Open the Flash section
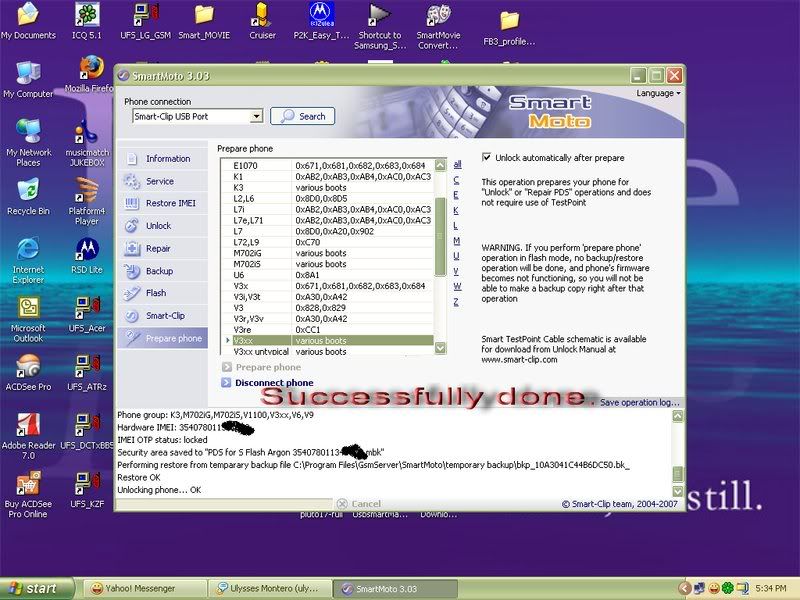 click(x=163, y=293)
